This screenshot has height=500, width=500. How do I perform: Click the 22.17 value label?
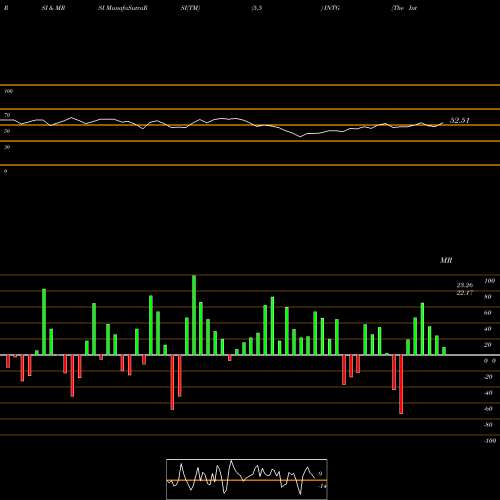pyautogui.click(x=465, y=293)
